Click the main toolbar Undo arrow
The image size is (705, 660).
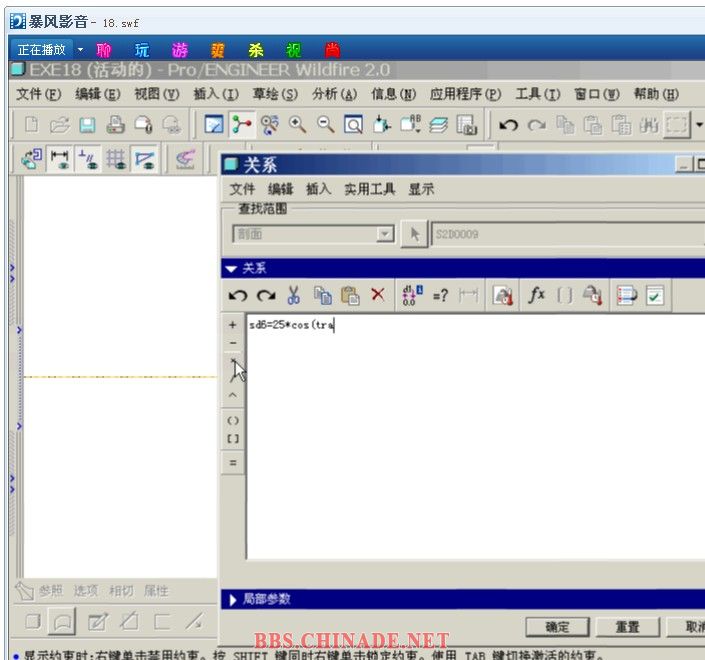click(509, 125)
